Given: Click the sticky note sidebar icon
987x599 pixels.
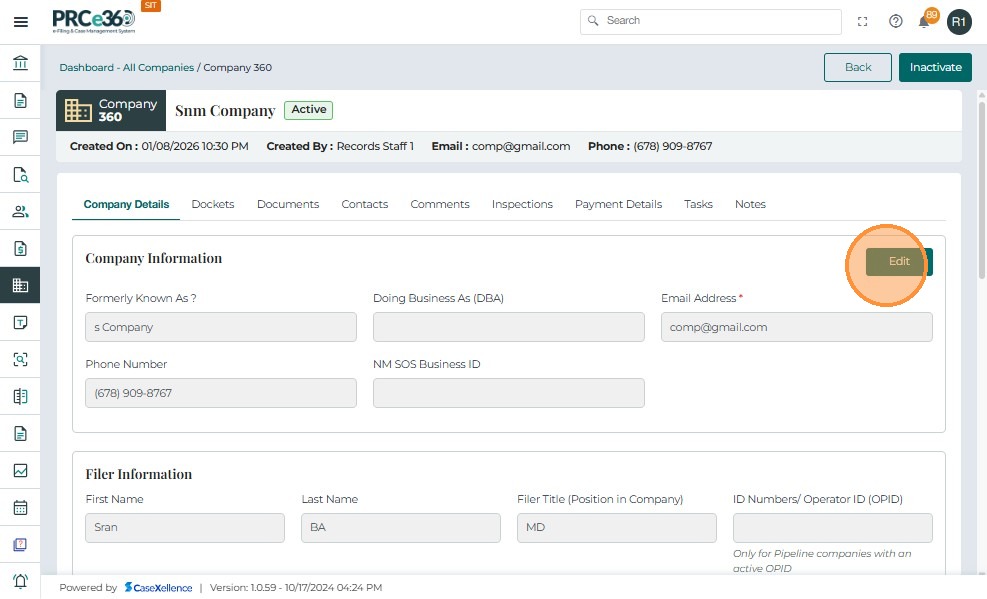Looking at the screenshot, I should click(x=20, y=322).
